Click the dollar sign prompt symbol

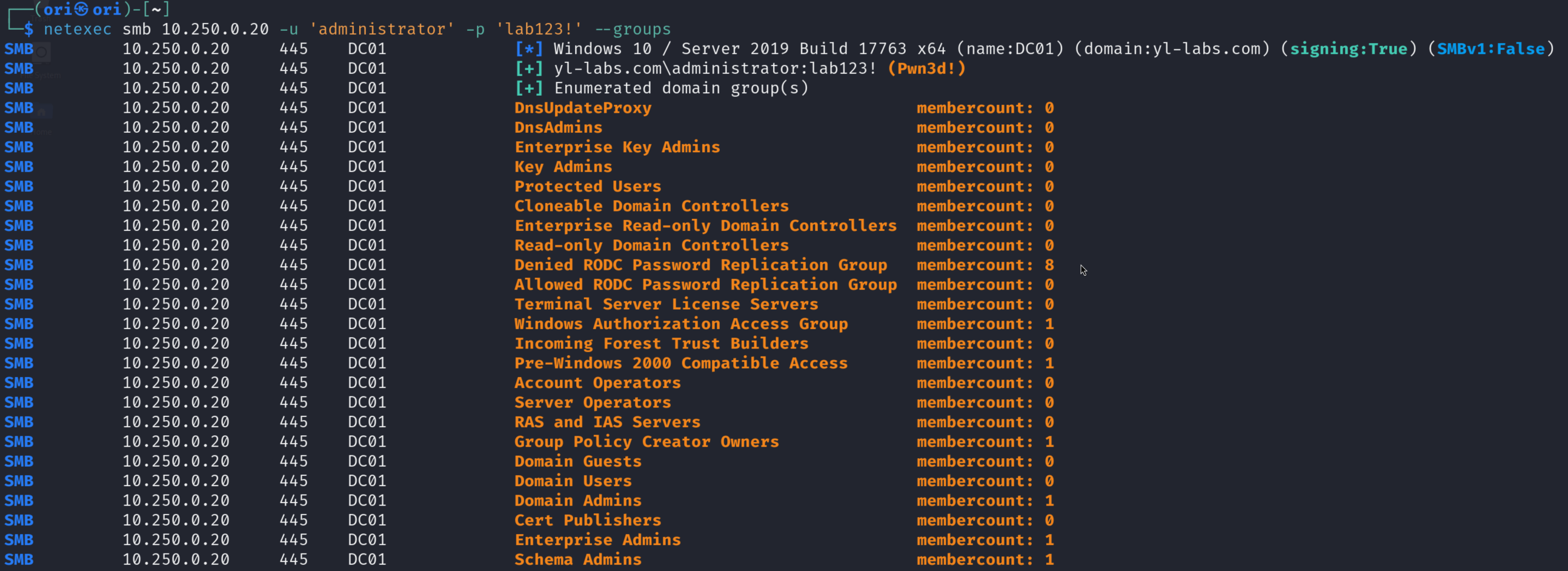pyautogui.click(x=28, y=29)
